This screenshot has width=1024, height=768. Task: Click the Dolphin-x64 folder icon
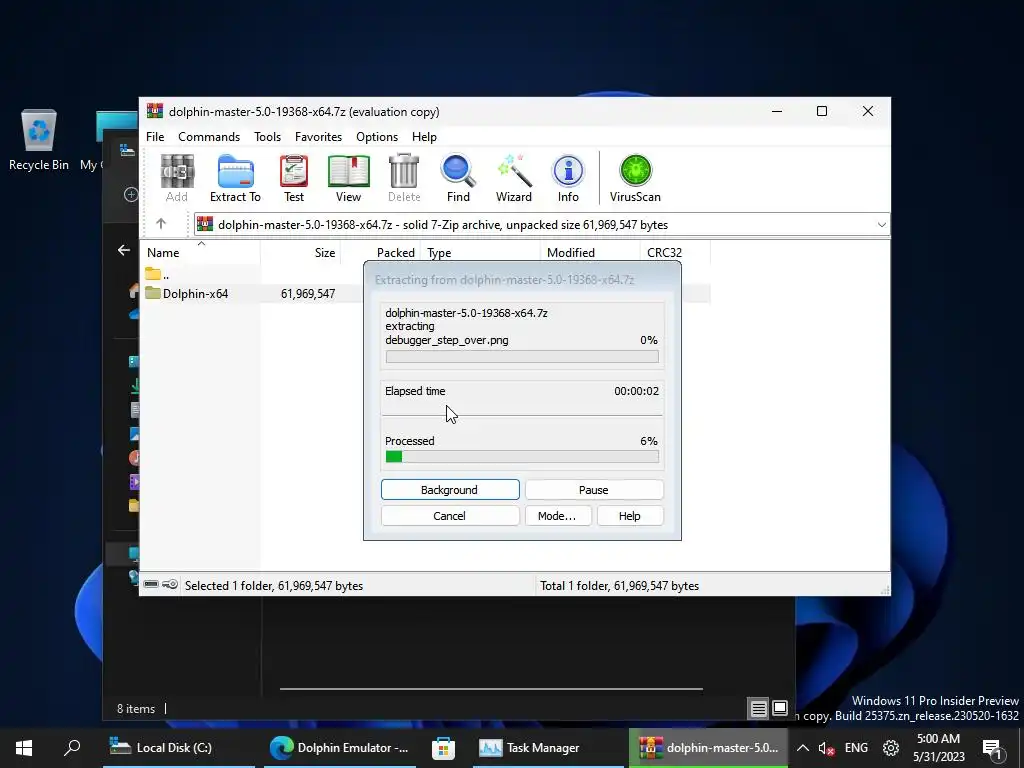click(153, 293)
